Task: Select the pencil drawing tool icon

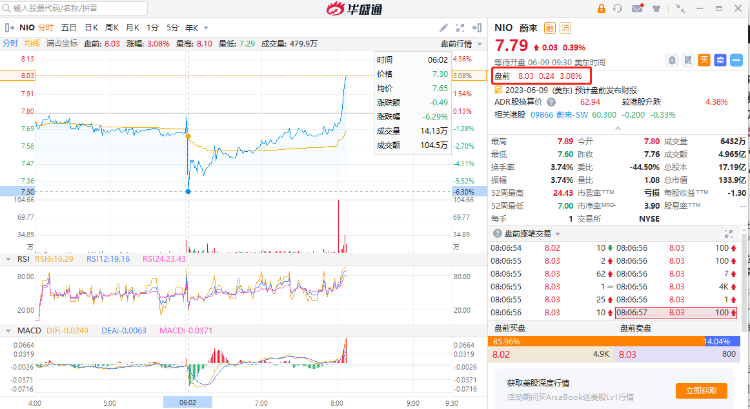Action: pos(443,28)
